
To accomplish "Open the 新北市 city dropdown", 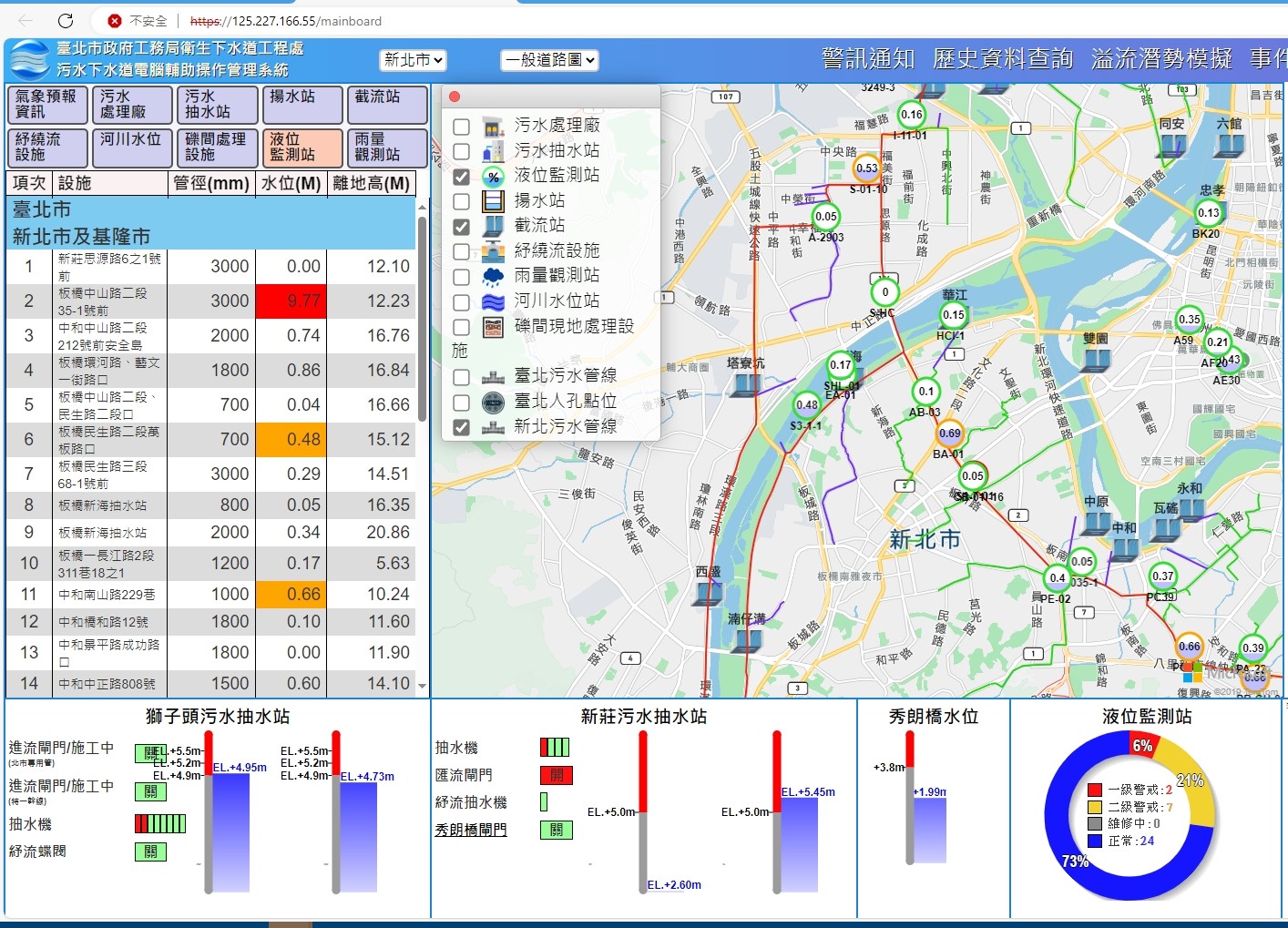I will 413,60.
